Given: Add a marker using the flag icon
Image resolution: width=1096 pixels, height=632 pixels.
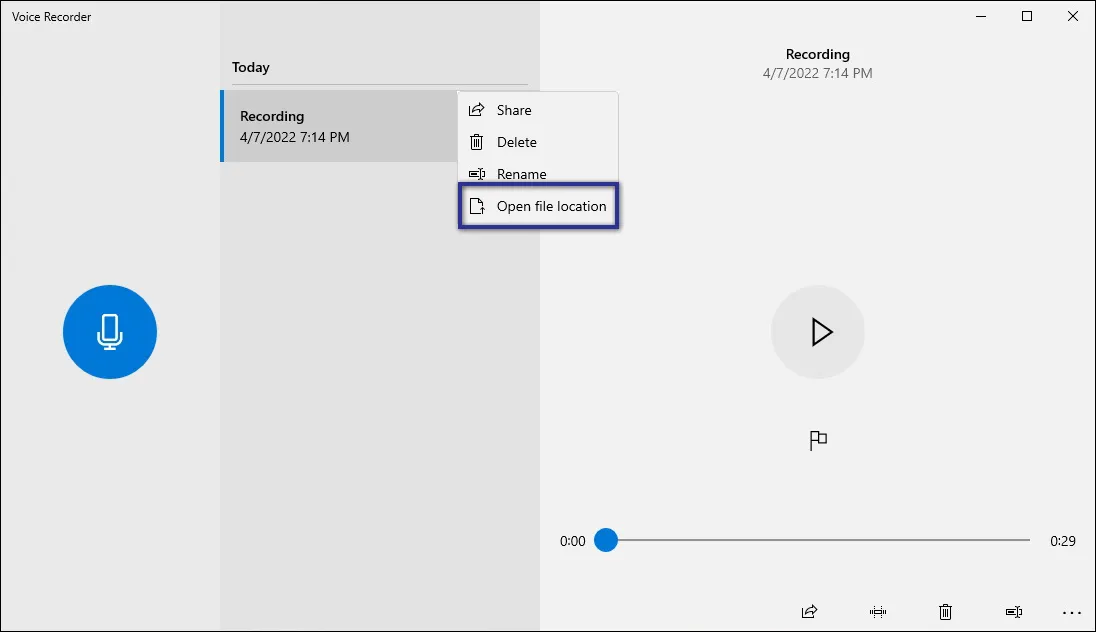Looking at the screenshot, I should pyautogui.click(x=818, y=440).
